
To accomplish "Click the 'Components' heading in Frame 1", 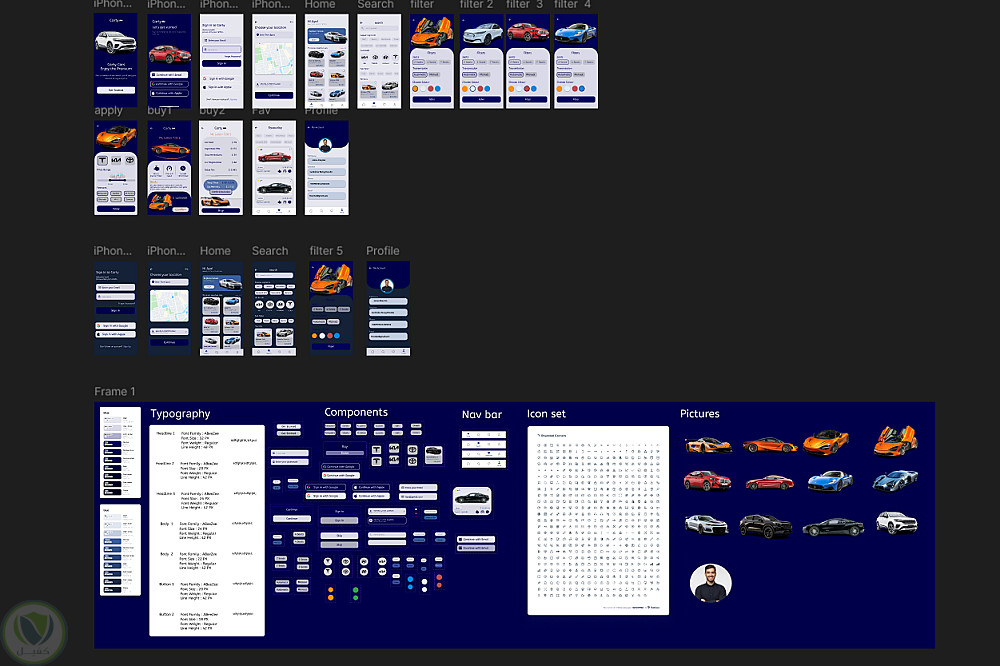I will pos(356,412).
